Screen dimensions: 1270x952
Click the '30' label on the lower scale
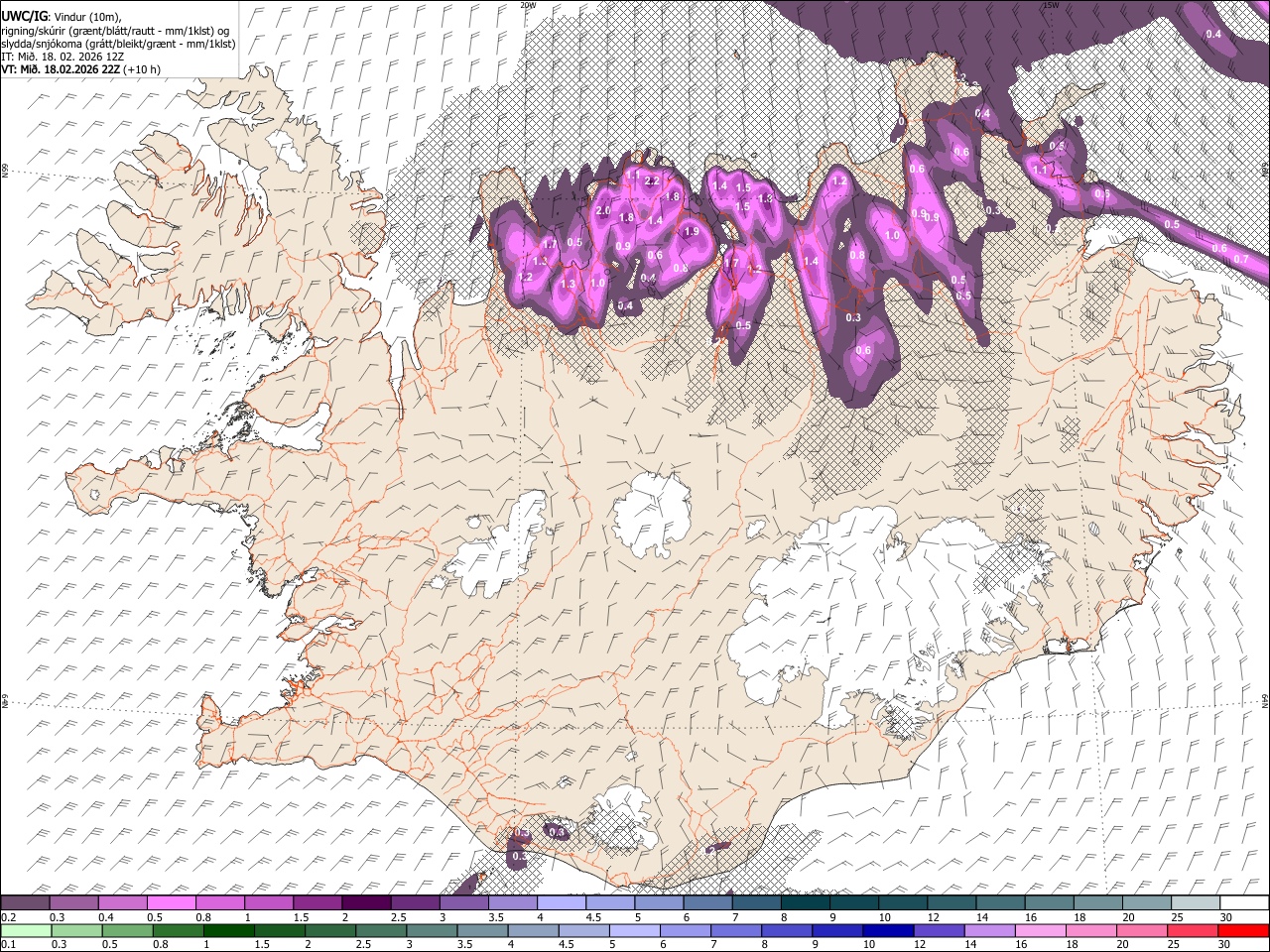coord(1223,944)
